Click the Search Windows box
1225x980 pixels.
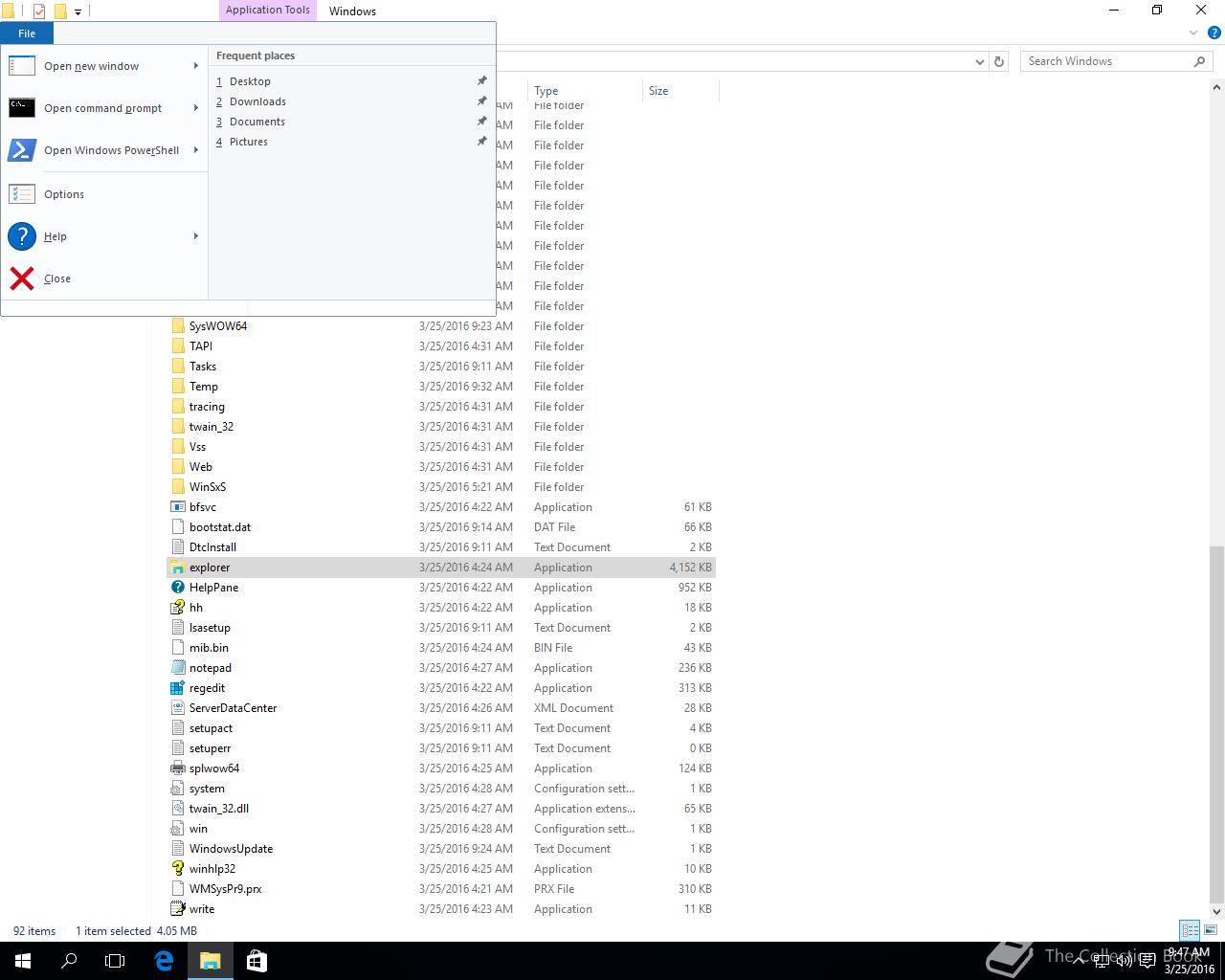(x=1116, y=61)
